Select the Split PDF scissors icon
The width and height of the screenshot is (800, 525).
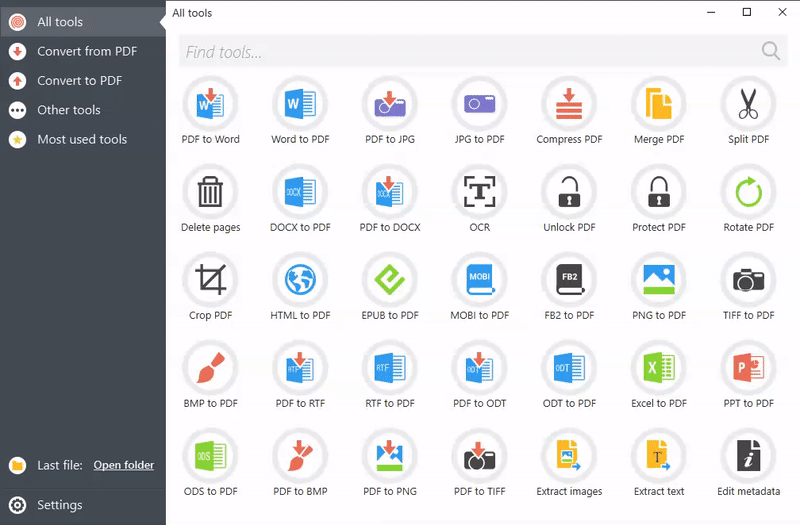(x=748, y=104)
